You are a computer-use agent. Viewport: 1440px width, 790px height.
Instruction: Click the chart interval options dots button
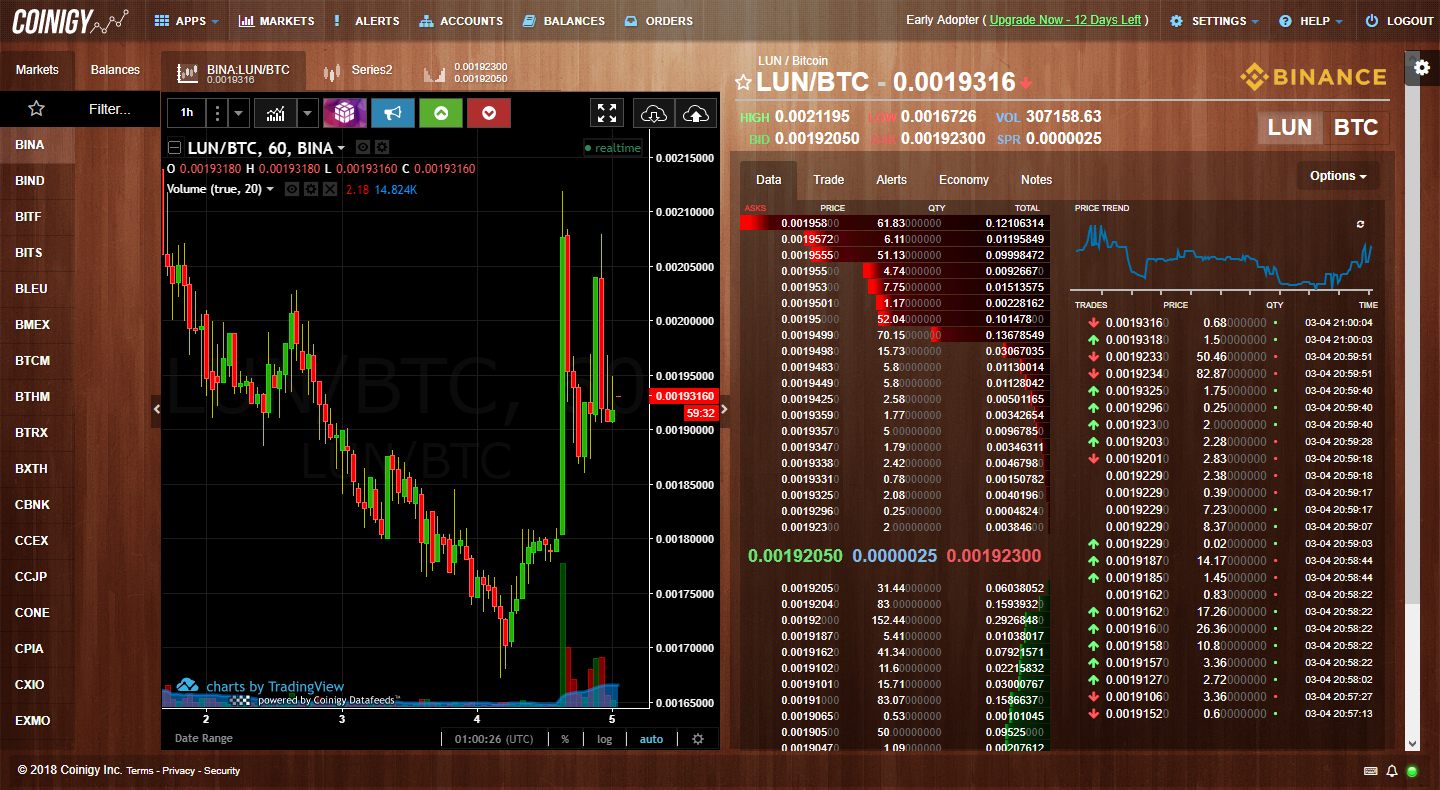click(x=218, y=113)
